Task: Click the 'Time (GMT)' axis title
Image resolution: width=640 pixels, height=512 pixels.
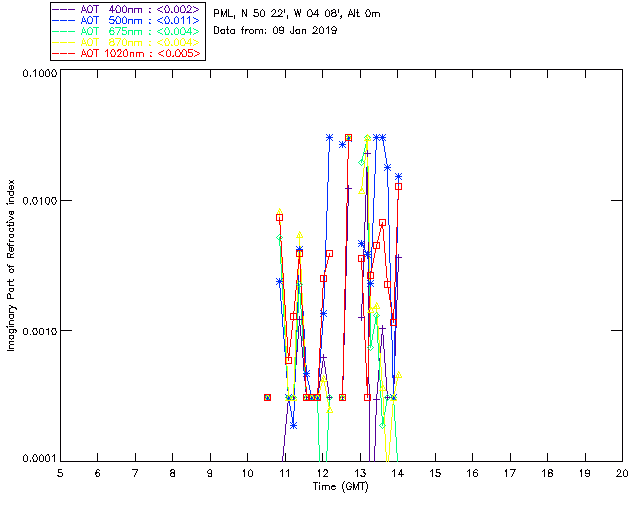Action: (x=340, y=487)
